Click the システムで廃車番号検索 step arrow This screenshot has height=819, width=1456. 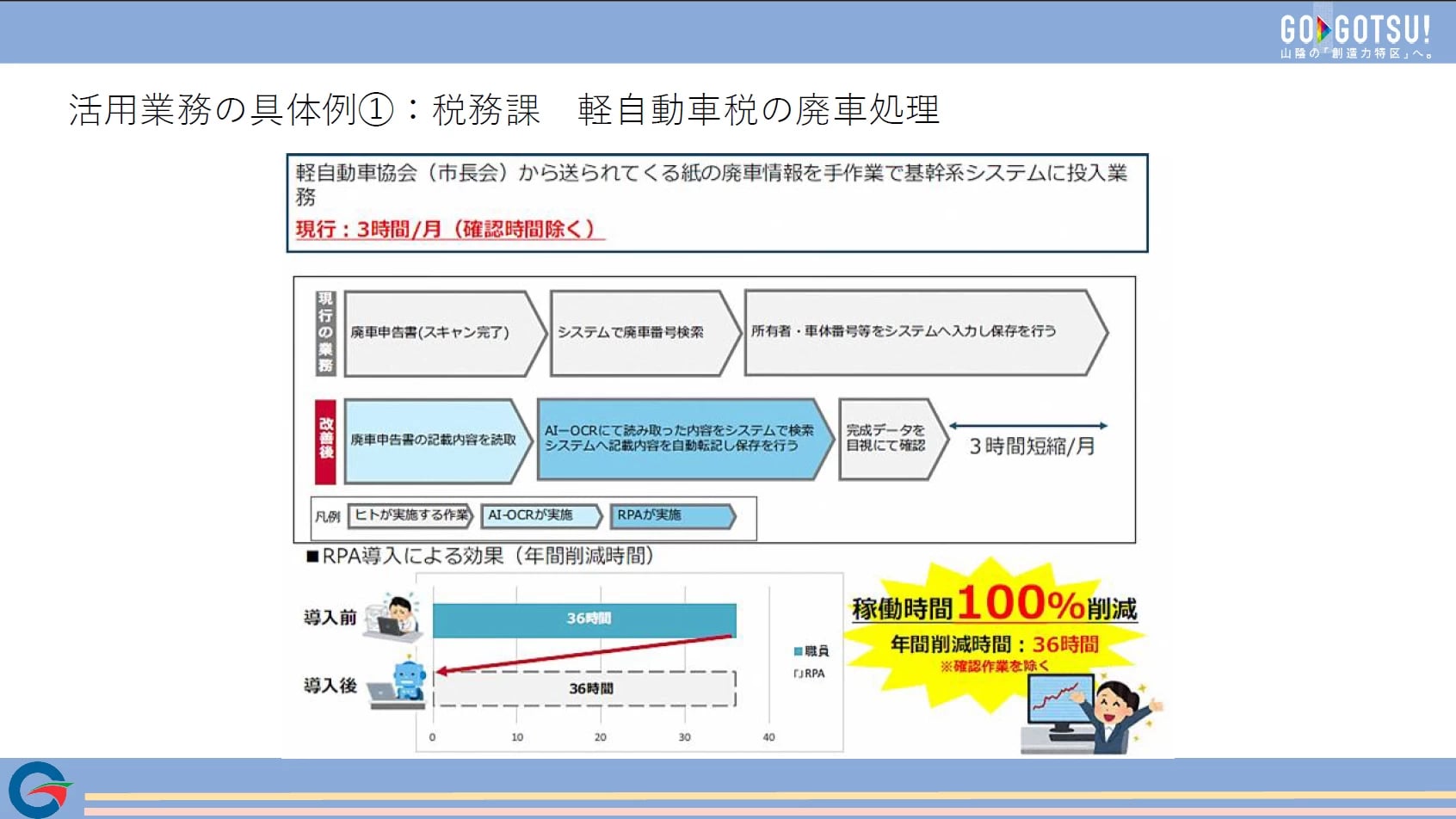point(639,333)
